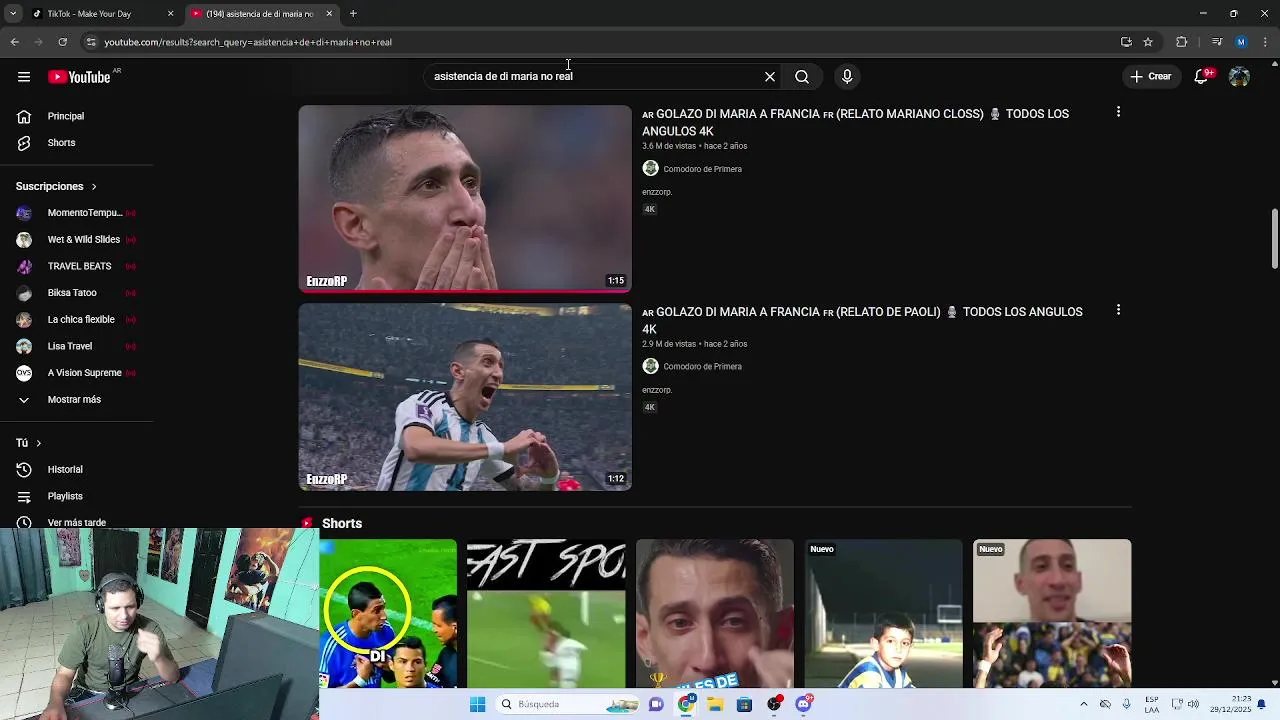Show hidden system tray icons

click(1083, 704)
